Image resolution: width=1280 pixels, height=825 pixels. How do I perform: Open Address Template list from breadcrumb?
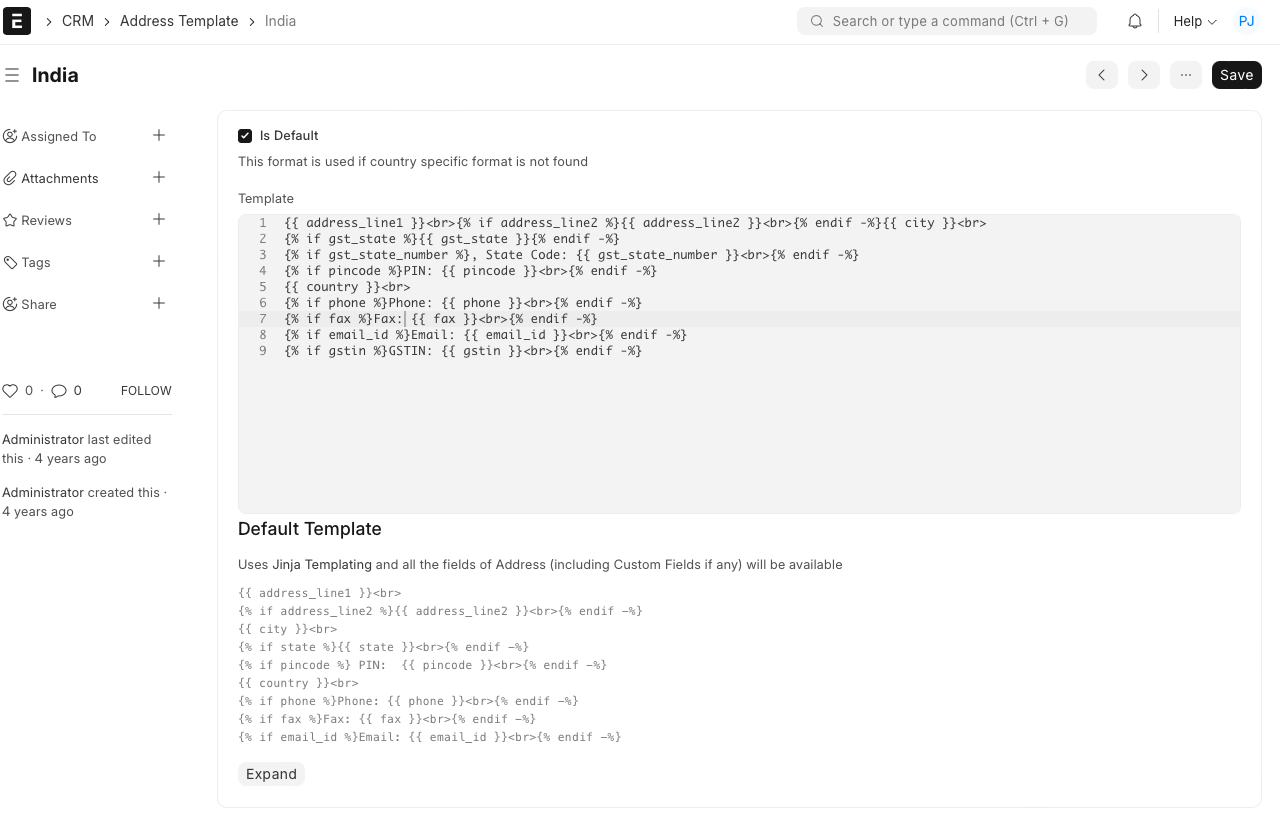(x=179, y=20)
